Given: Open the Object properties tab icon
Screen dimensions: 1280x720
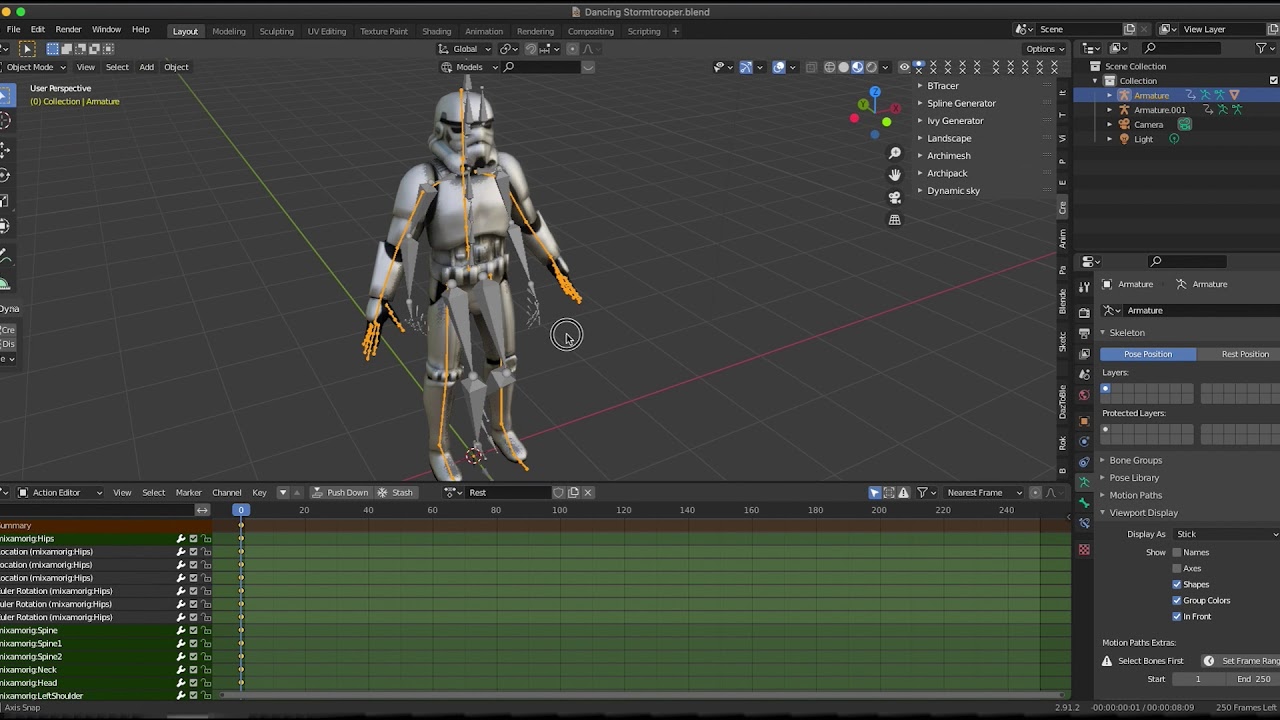Looking at the screenshot, I should coord(1084,421).
